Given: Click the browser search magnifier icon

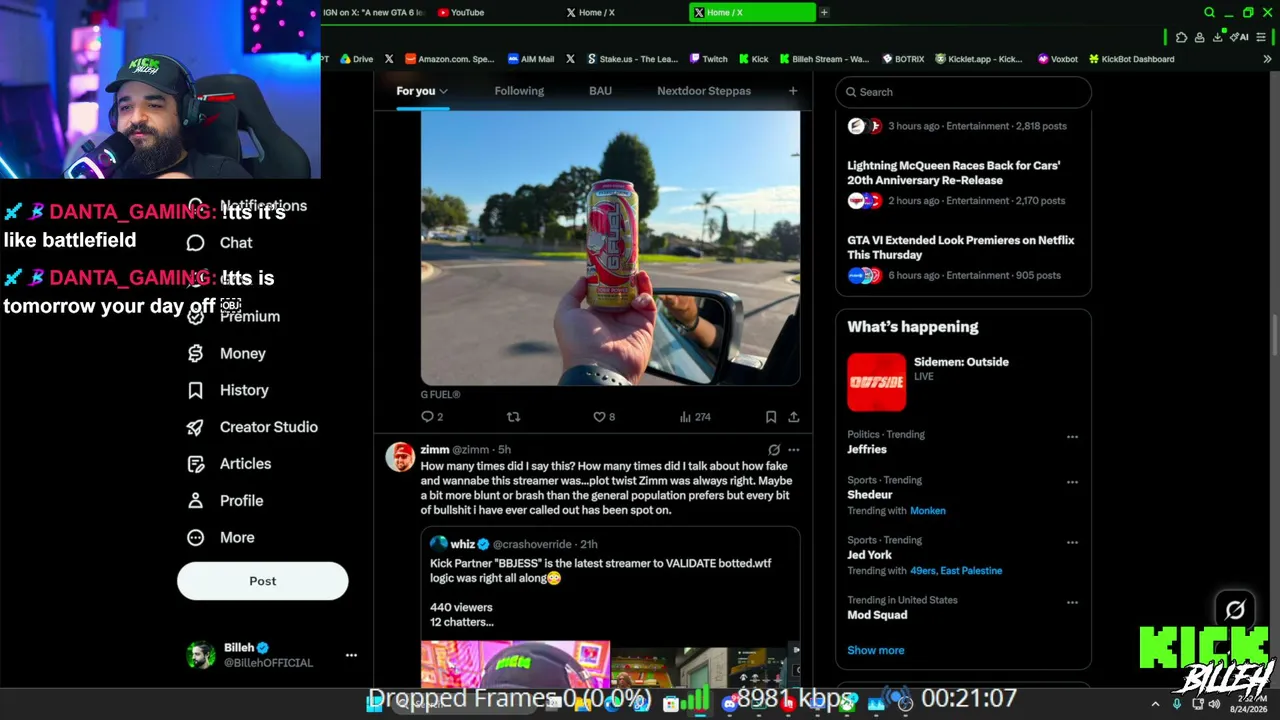Looking at the screenshot, I should pyautogui.click(x=1209, y=13).
